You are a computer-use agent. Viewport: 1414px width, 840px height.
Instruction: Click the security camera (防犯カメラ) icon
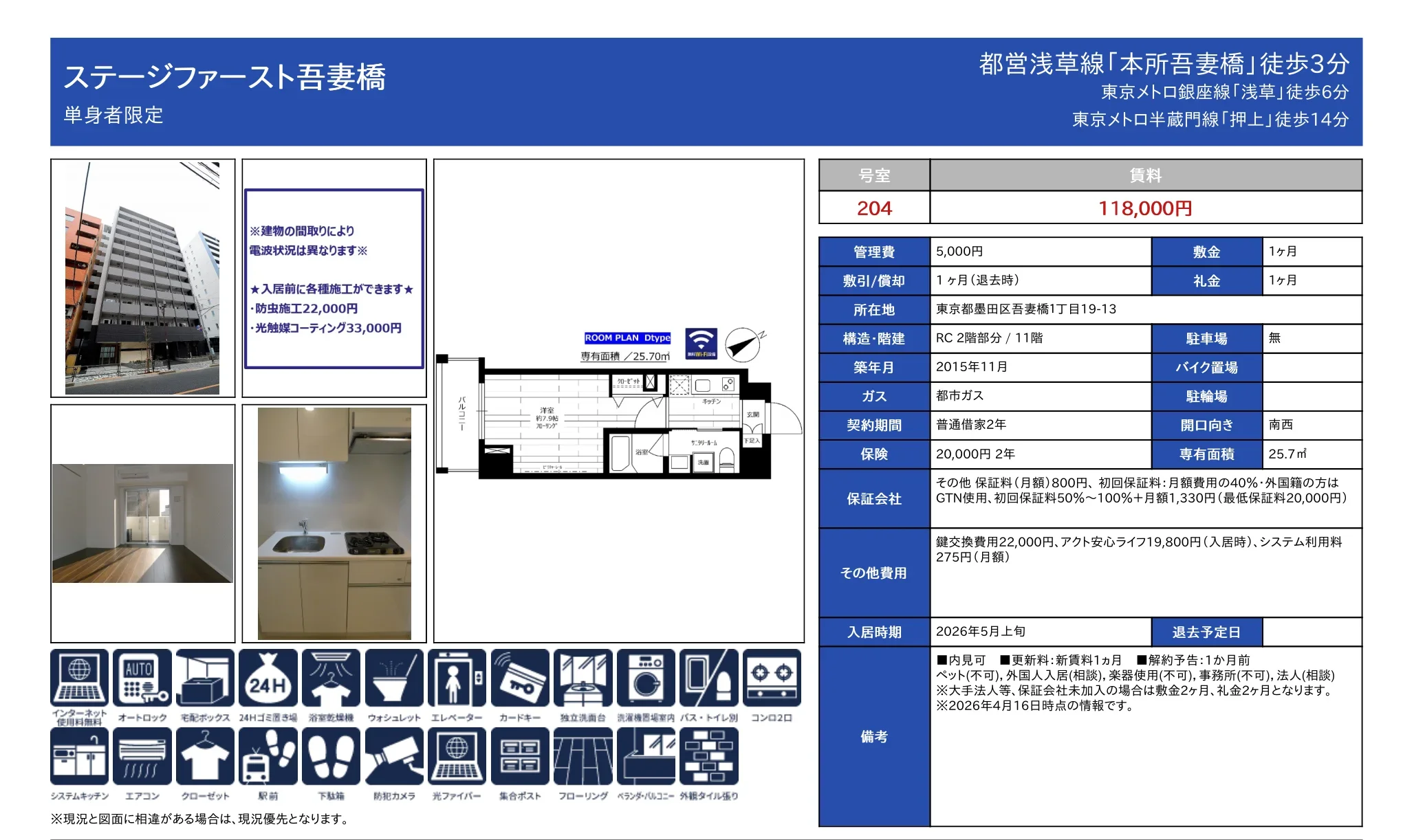click(394, 757)
